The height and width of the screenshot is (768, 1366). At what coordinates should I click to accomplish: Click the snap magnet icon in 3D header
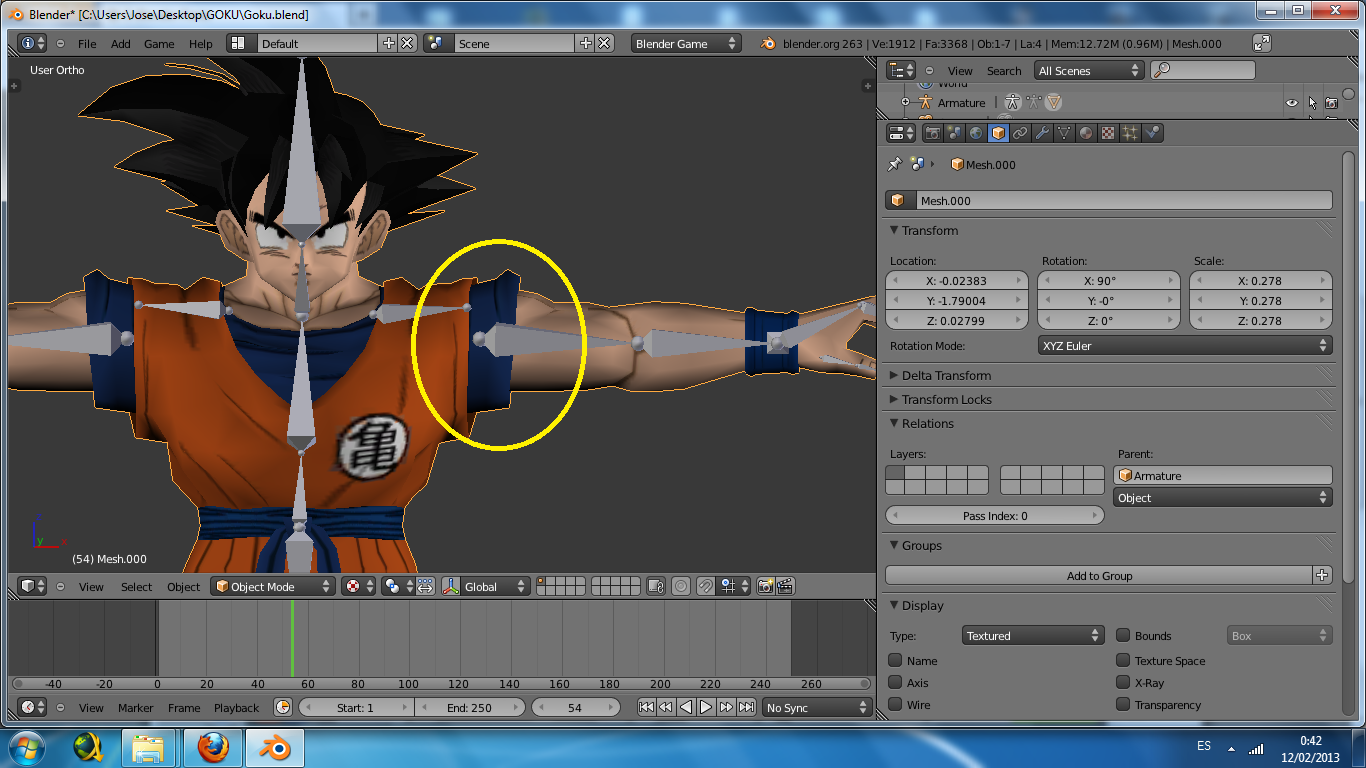[706, 587]
